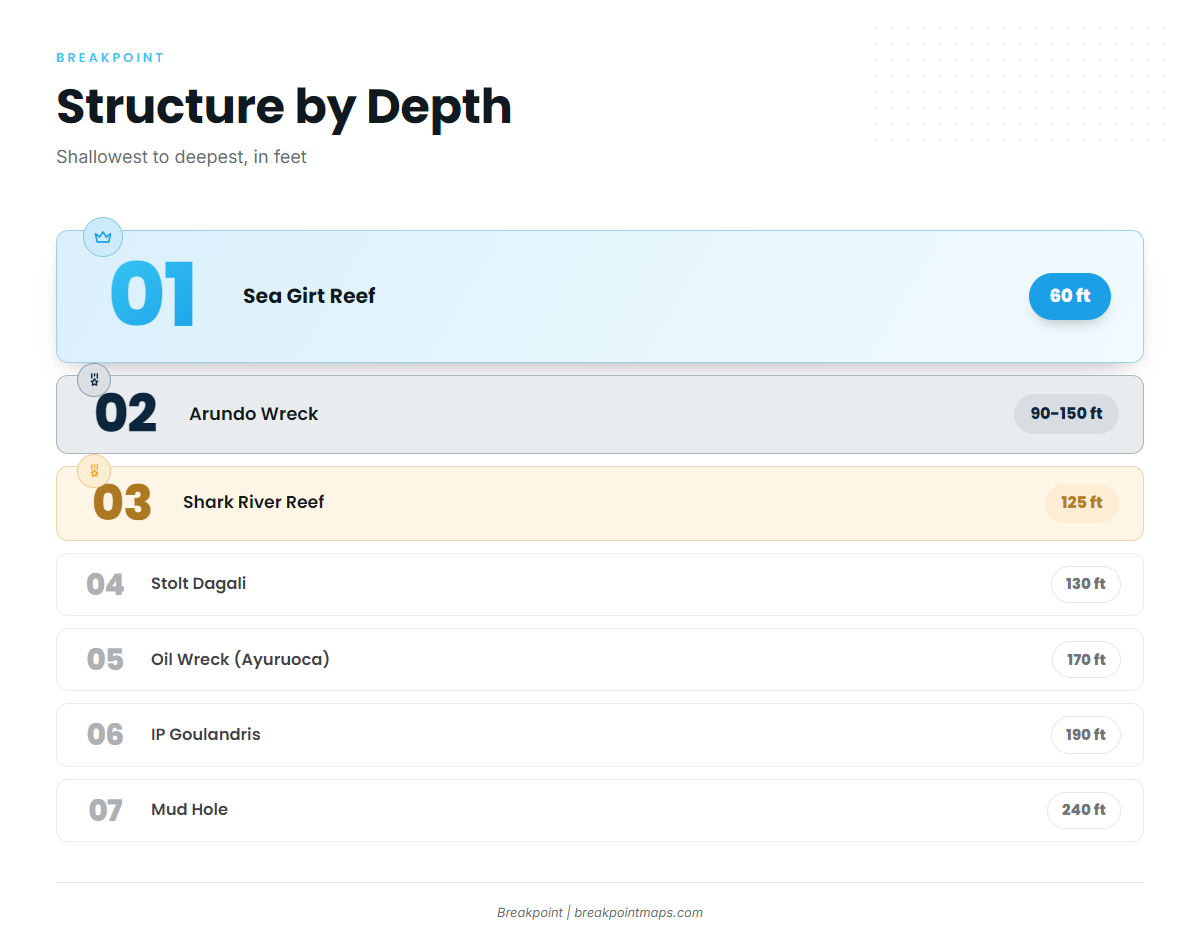Click the 90-150 ft depth pill

point(1066,414)
